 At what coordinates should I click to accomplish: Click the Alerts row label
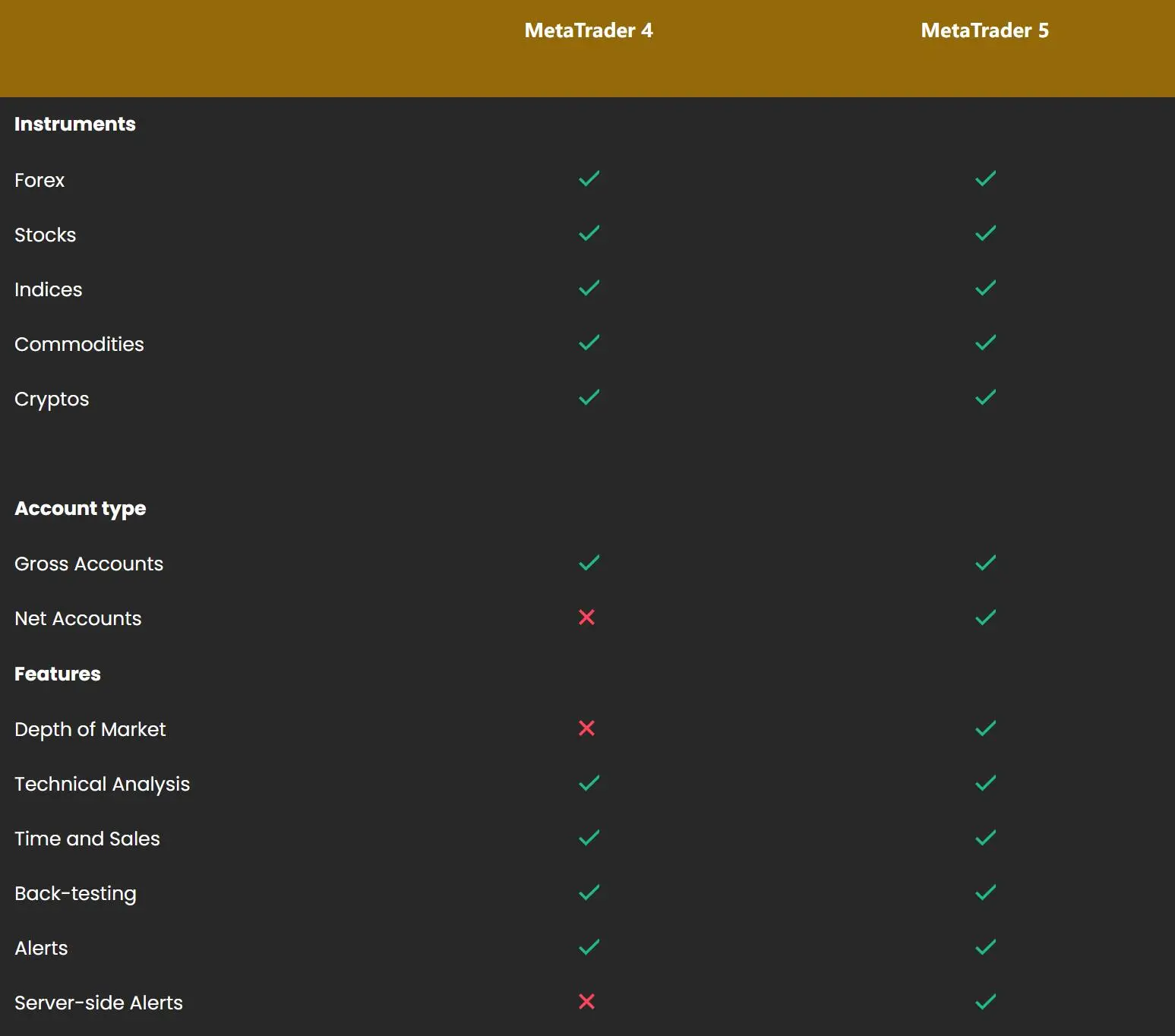point(42,948)
